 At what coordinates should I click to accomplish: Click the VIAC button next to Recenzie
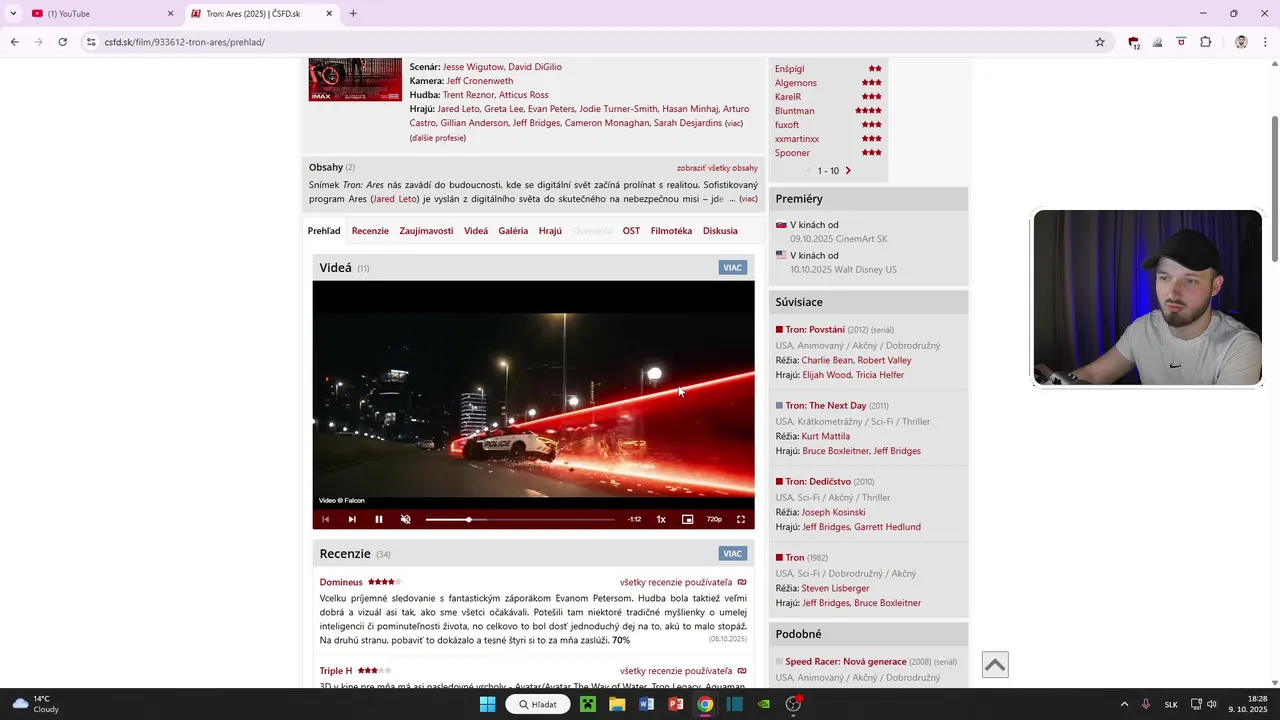733,554
